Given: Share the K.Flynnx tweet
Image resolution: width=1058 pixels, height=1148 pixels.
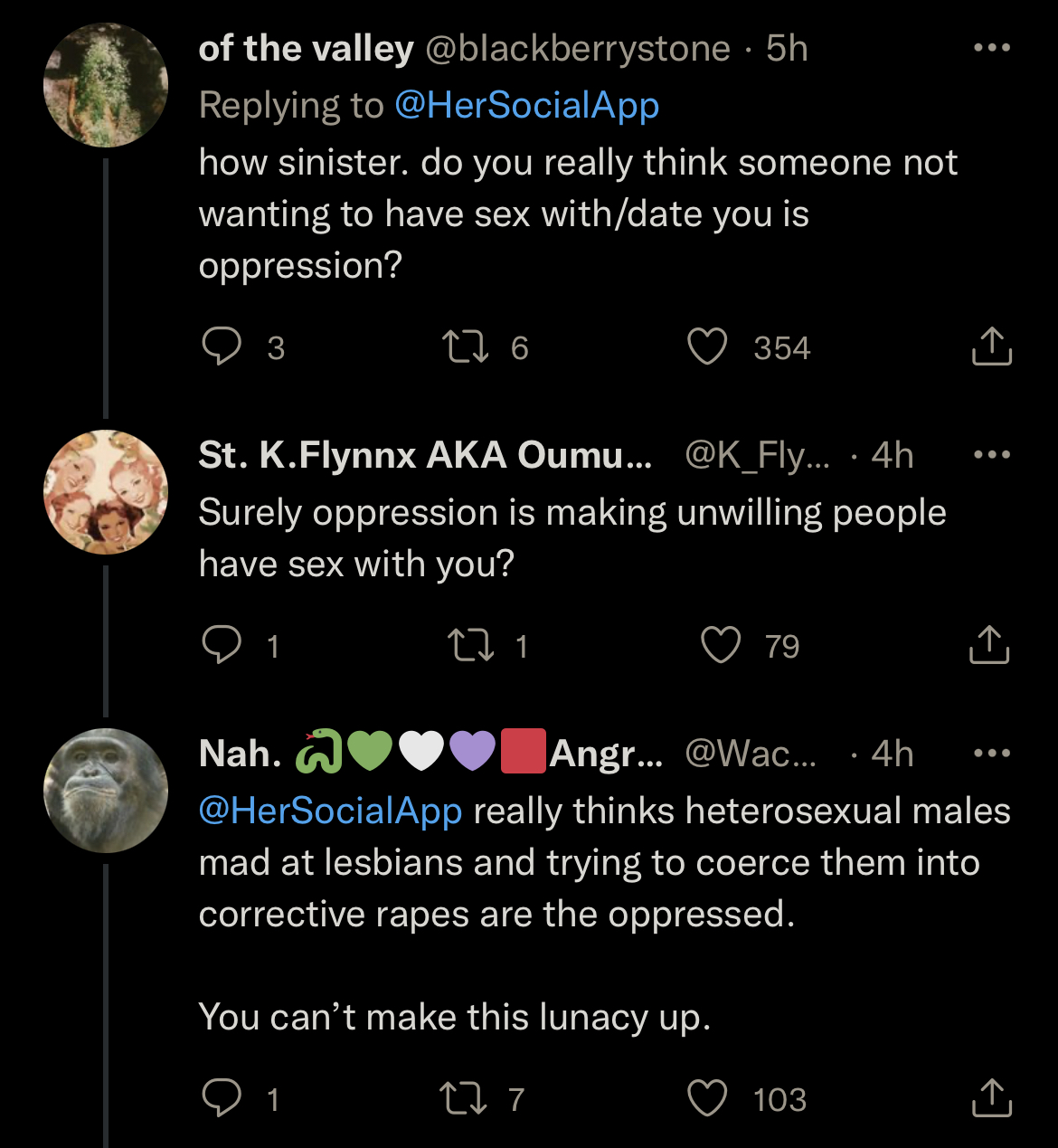Looking at the screenshot, I should coord(989,644).
